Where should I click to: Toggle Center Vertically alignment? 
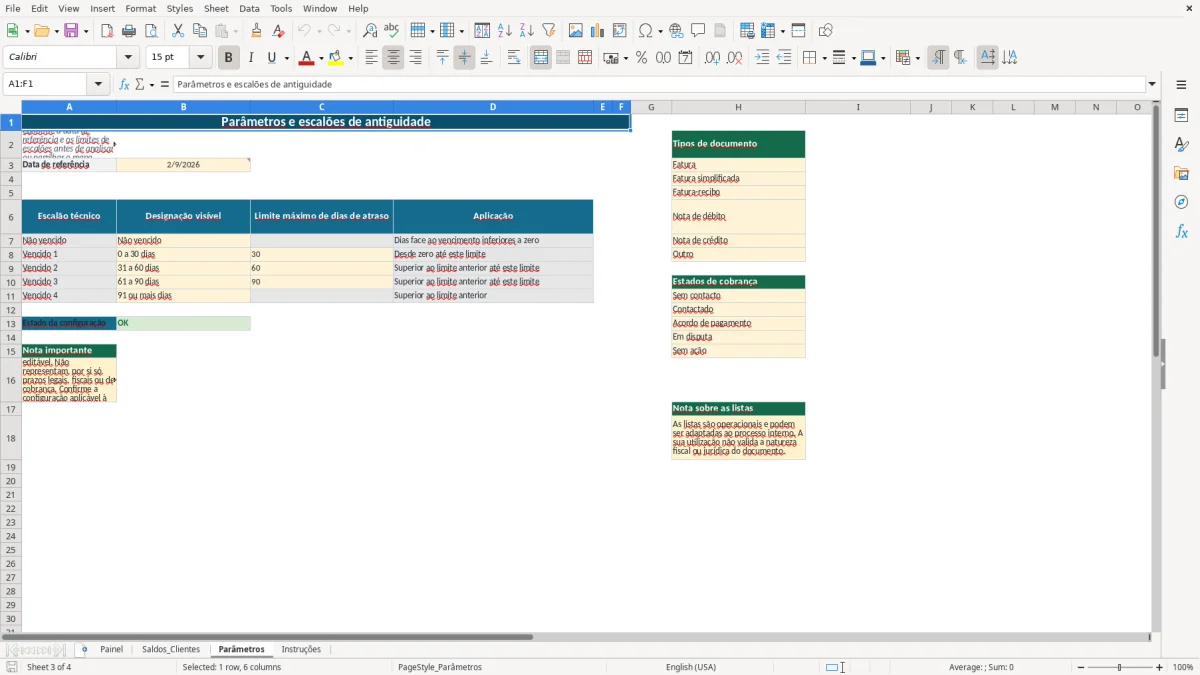pyautogui.click(x=464, y=58)
